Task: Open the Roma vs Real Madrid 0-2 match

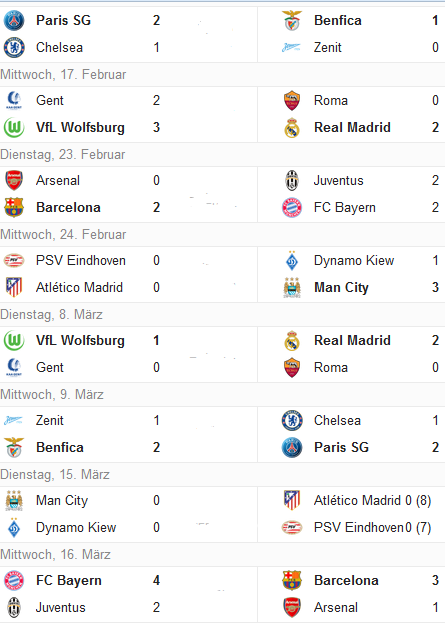Action: 351,114
